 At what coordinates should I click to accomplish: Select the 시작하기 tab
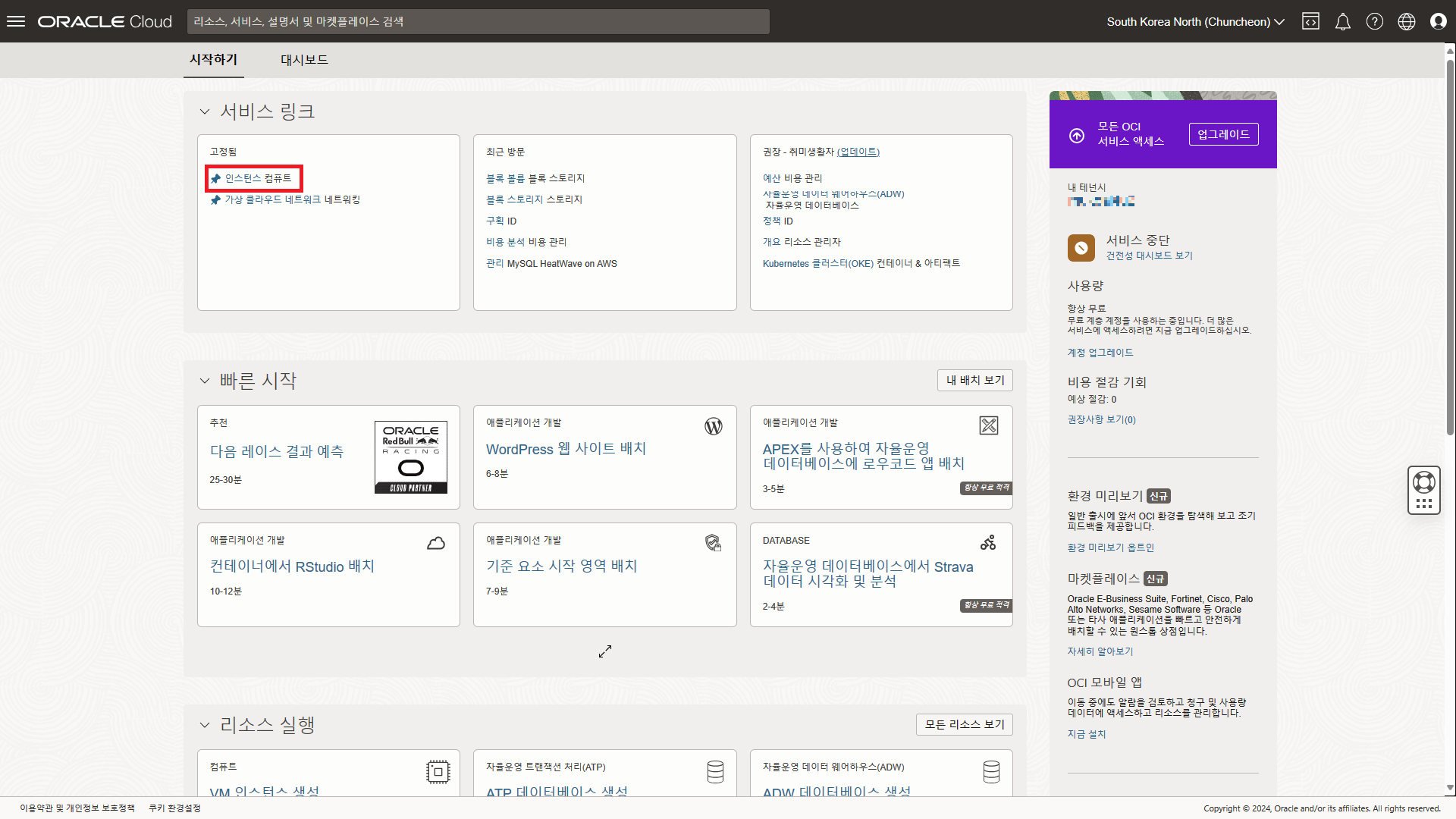(213, 60)
